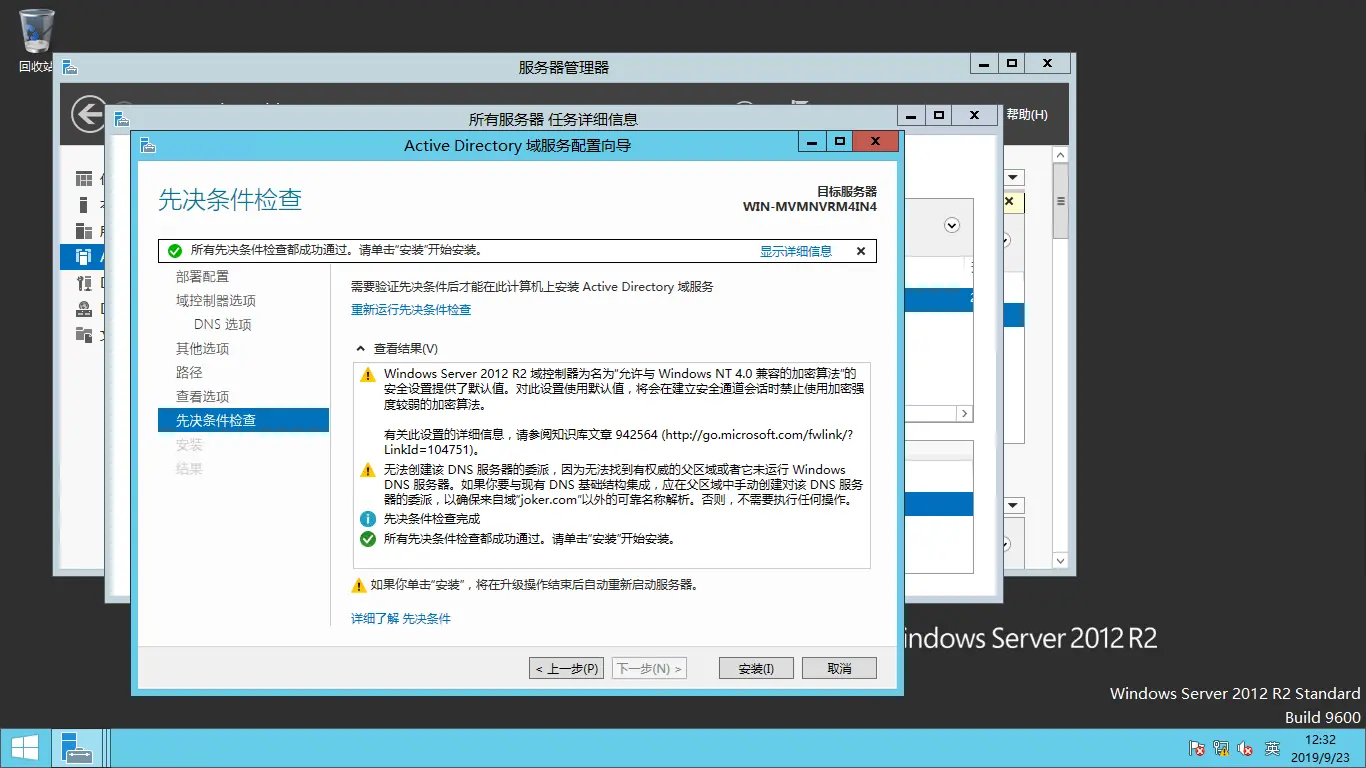Open the lower dropdown arrow in Server Manager panel
Image resolution: width=1366 pixels, height=768 pixels.
pos(1014,505)
